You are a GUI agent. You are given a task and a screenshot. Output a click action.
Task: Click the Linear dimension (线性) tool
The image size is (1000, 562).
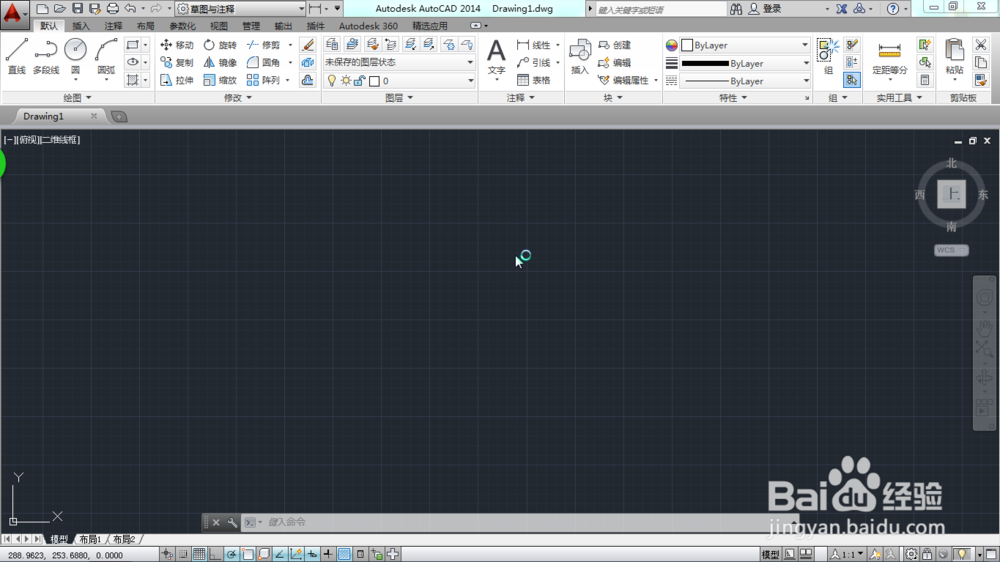[x=534, y=45]
